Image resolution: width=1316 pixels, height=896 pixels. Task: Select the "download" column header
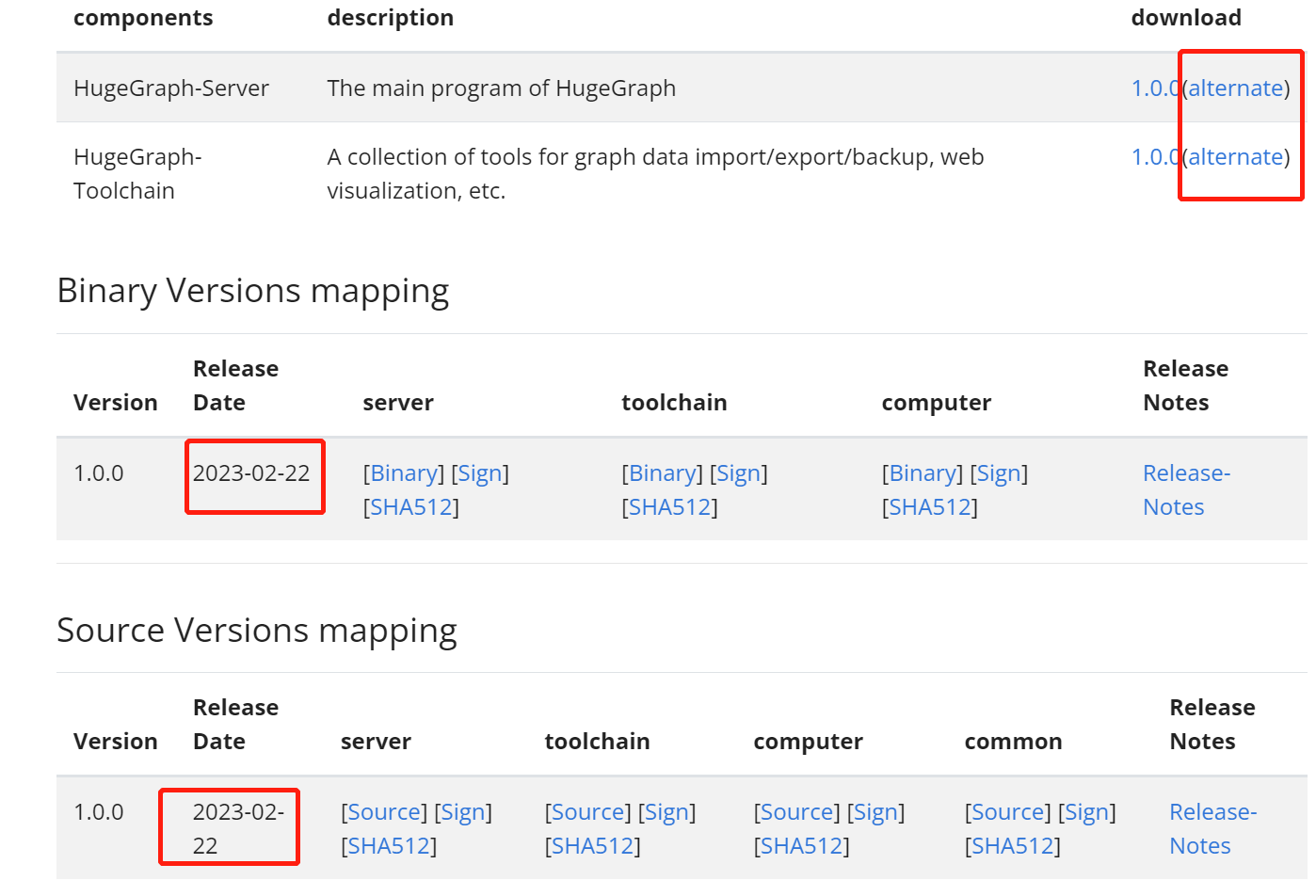1186,18
